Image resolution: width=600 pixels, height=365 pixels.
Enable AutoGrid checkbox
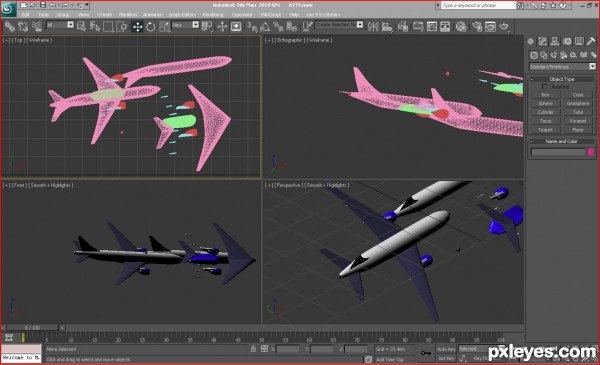coord(545,87)
